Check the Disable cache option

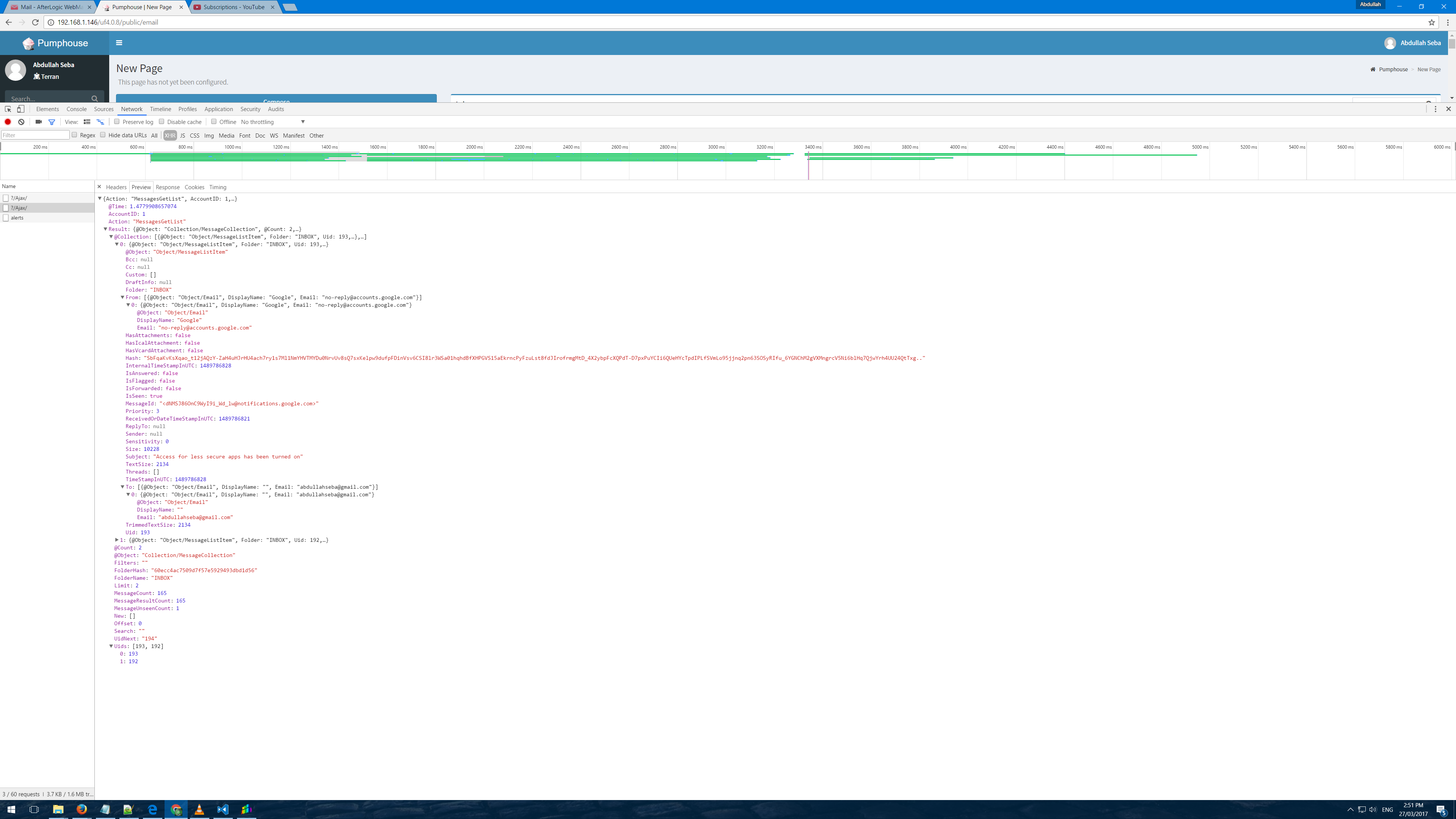pyautogui.click(x=162, y=121)
